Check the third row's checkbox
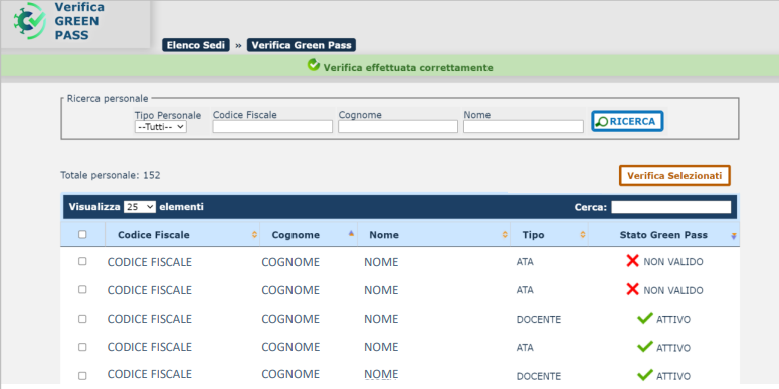 coord(82,319)
